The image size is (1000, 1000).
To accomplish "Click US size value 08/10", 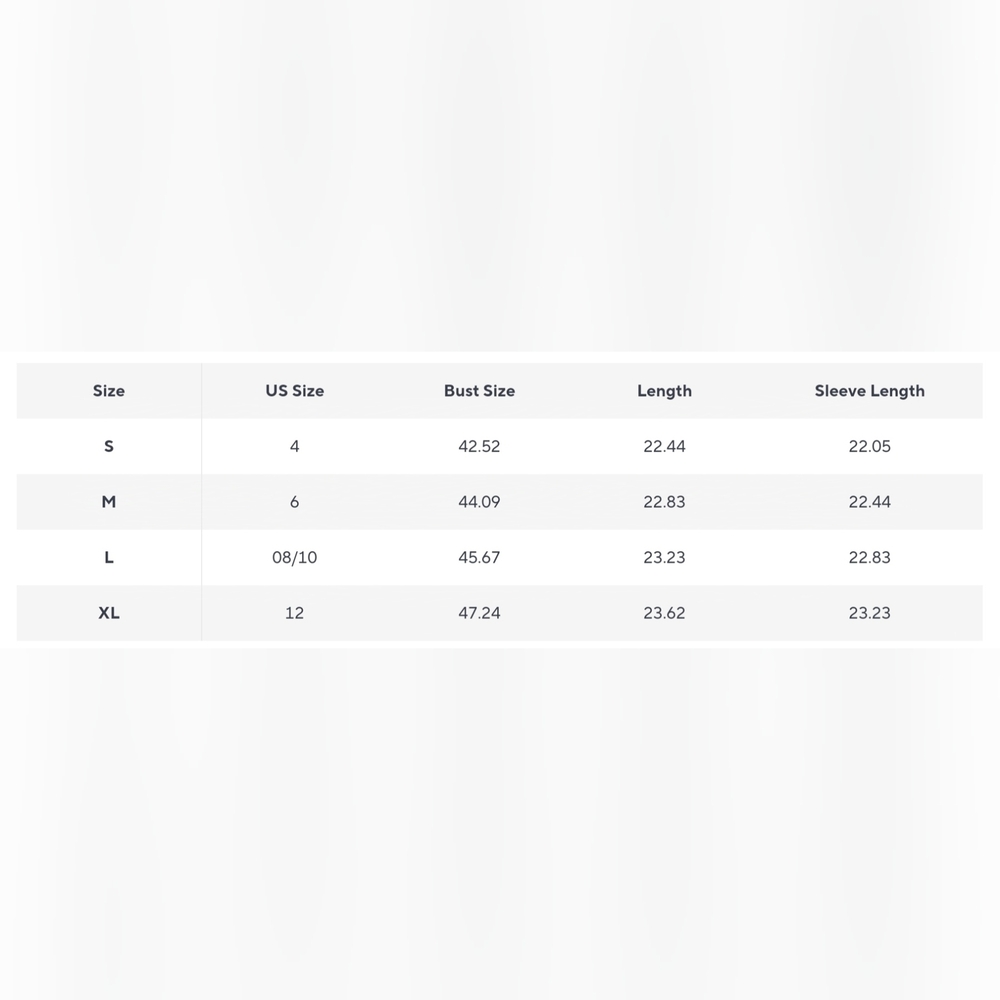I will click(x=295, y=557).
